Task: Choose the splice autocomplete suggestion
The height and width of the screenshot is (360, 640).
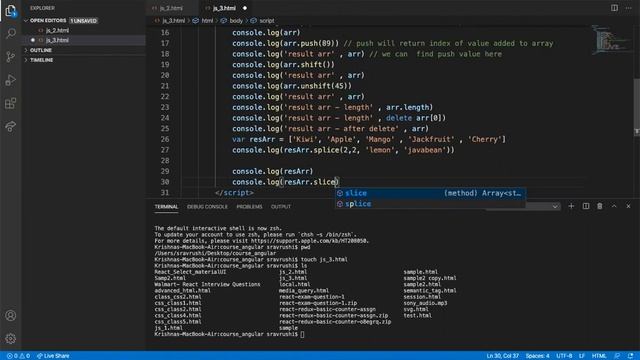Action: click(430, 204)
